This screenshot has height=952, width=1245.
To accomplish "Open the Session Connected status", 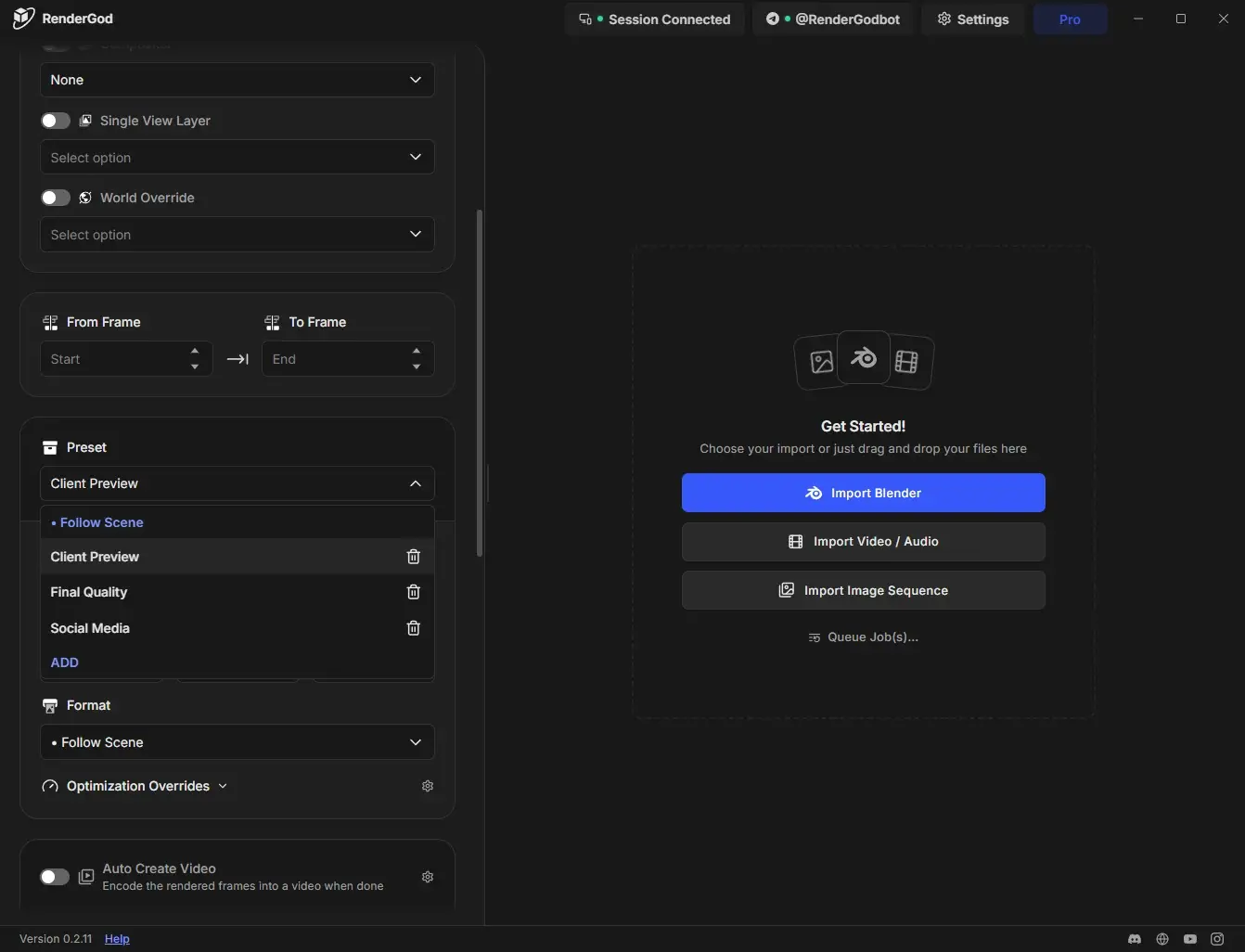I will (655, 19).
